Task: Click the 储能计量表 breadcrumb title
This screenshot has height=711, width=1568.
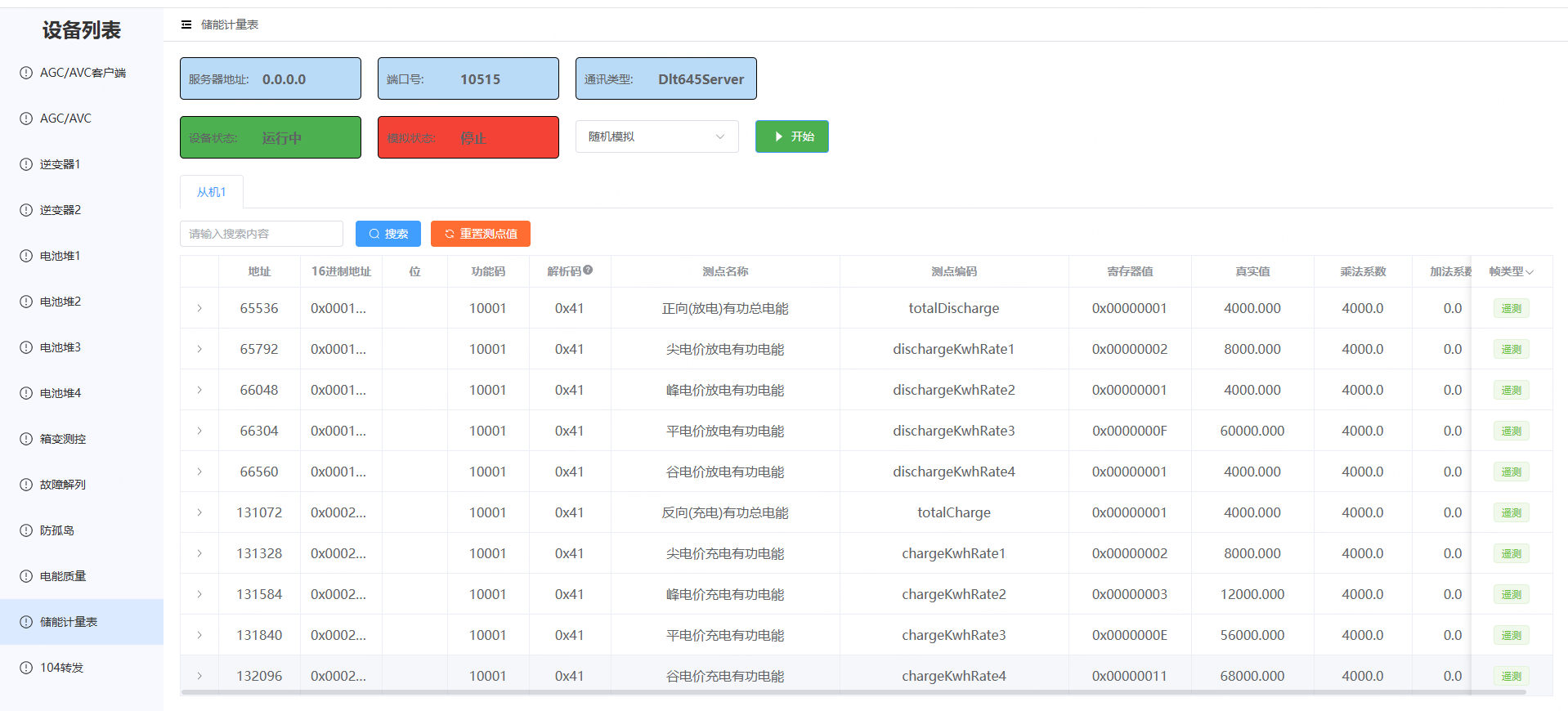Action: point(230,25)
